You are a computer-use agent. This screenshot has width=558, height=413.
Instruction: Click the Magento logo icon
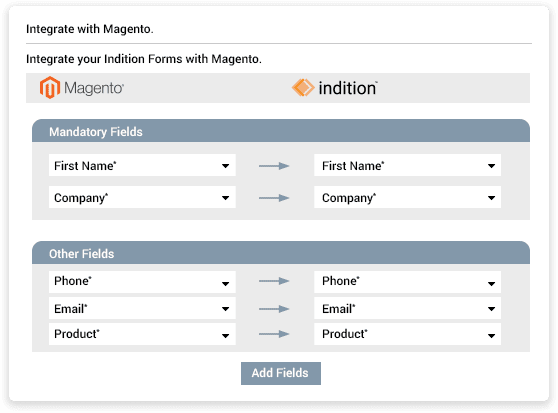49,88
